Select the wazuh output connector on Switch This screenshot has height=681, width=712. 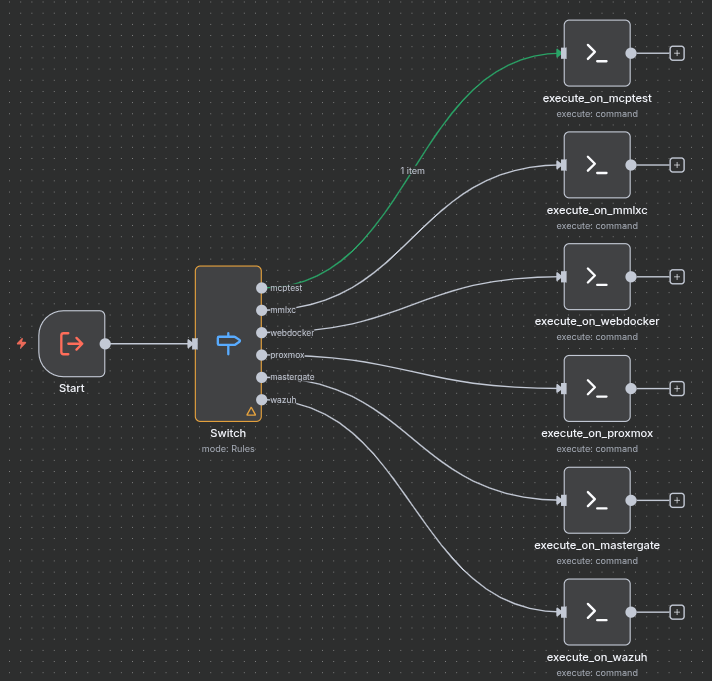coord(261,400)
